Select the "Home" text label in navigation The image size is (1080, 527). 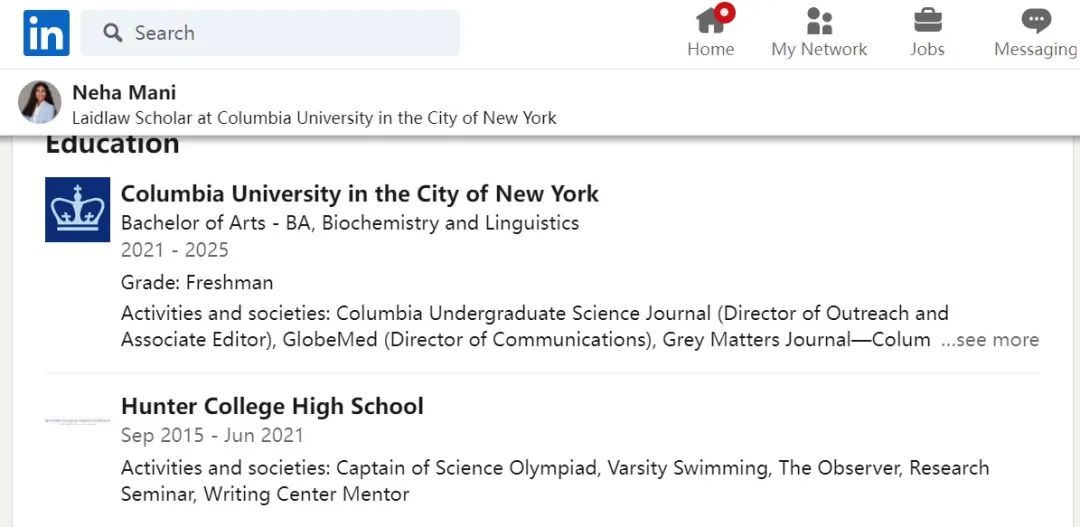coord(710,49)
